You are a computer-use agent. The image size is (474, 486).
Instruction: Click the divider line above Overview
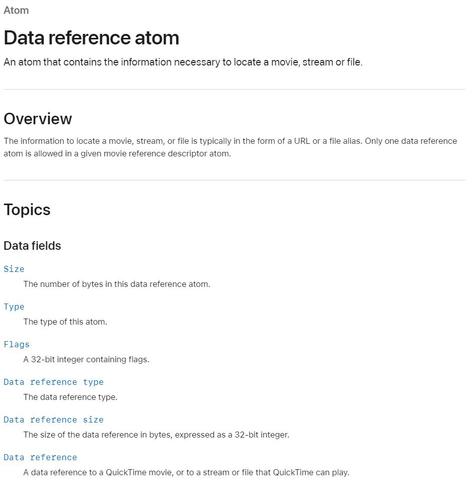coord(234,89)
